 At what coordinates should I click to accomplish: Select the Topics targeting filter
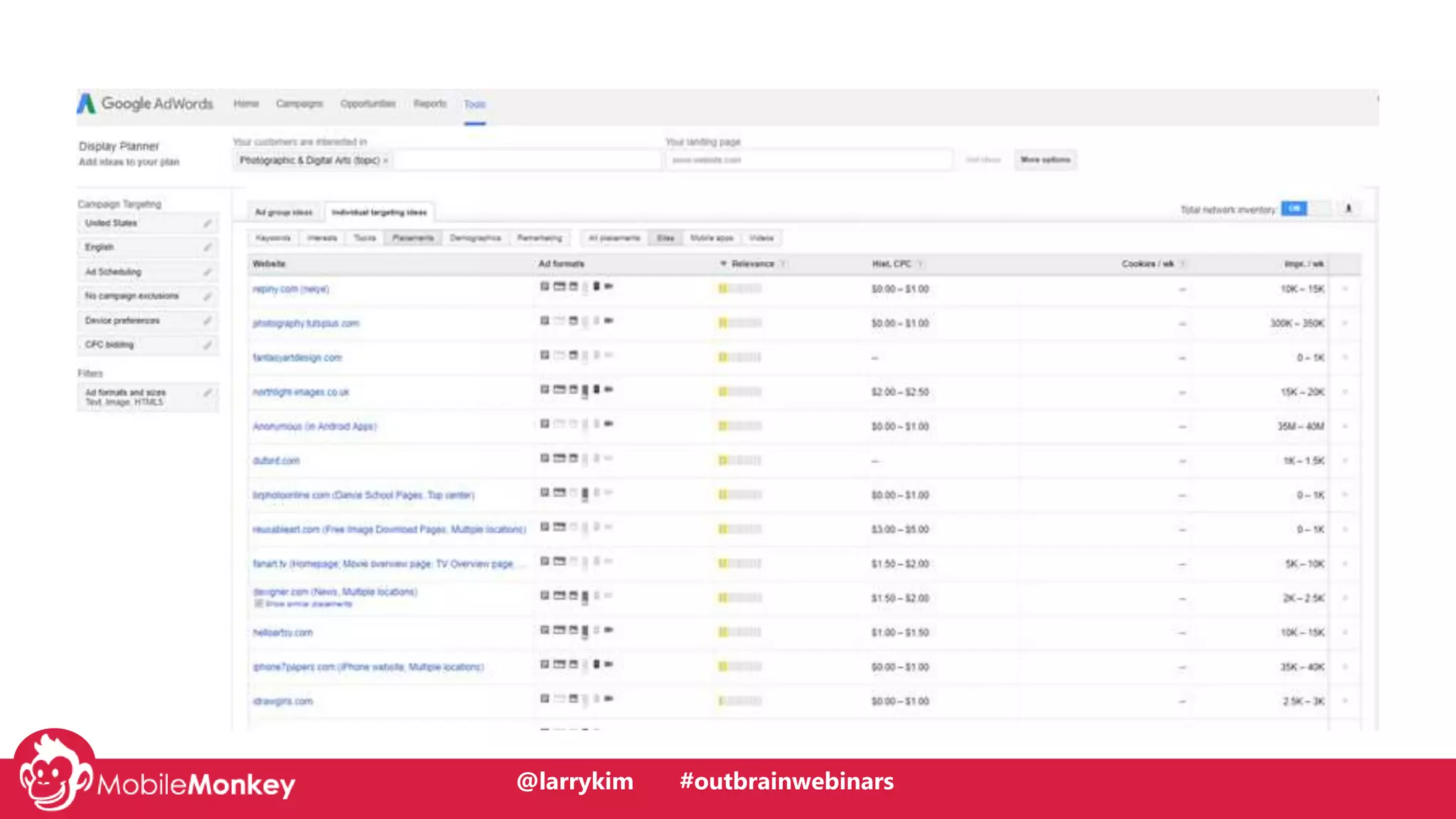(365, 238)
